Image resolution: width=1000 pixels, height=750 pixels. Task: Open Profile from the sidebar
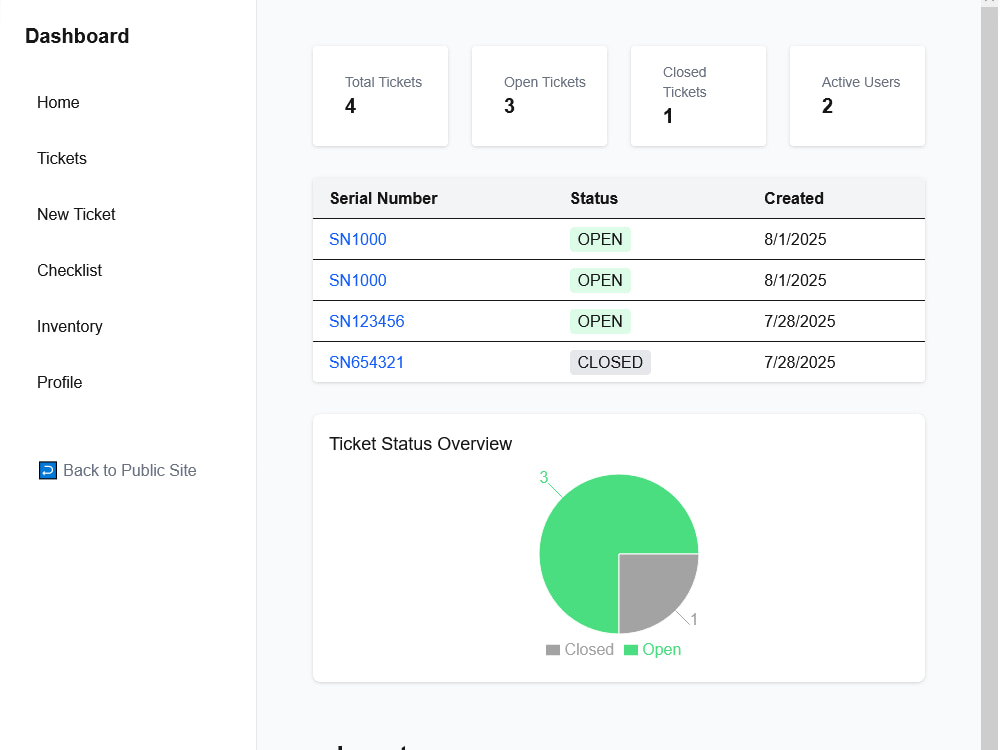point(59,383)
